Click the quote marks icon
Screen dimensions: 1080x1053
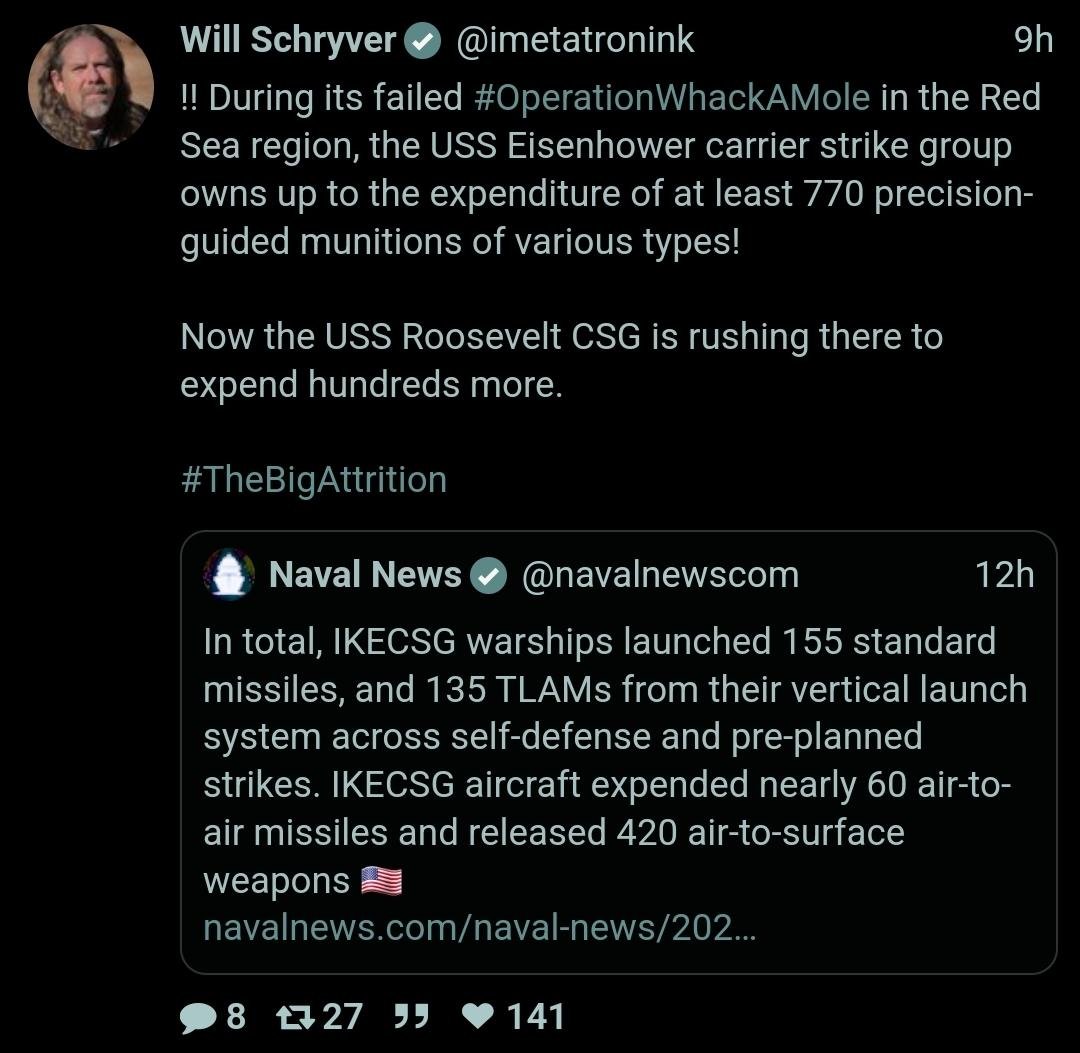click(411, 1016)
